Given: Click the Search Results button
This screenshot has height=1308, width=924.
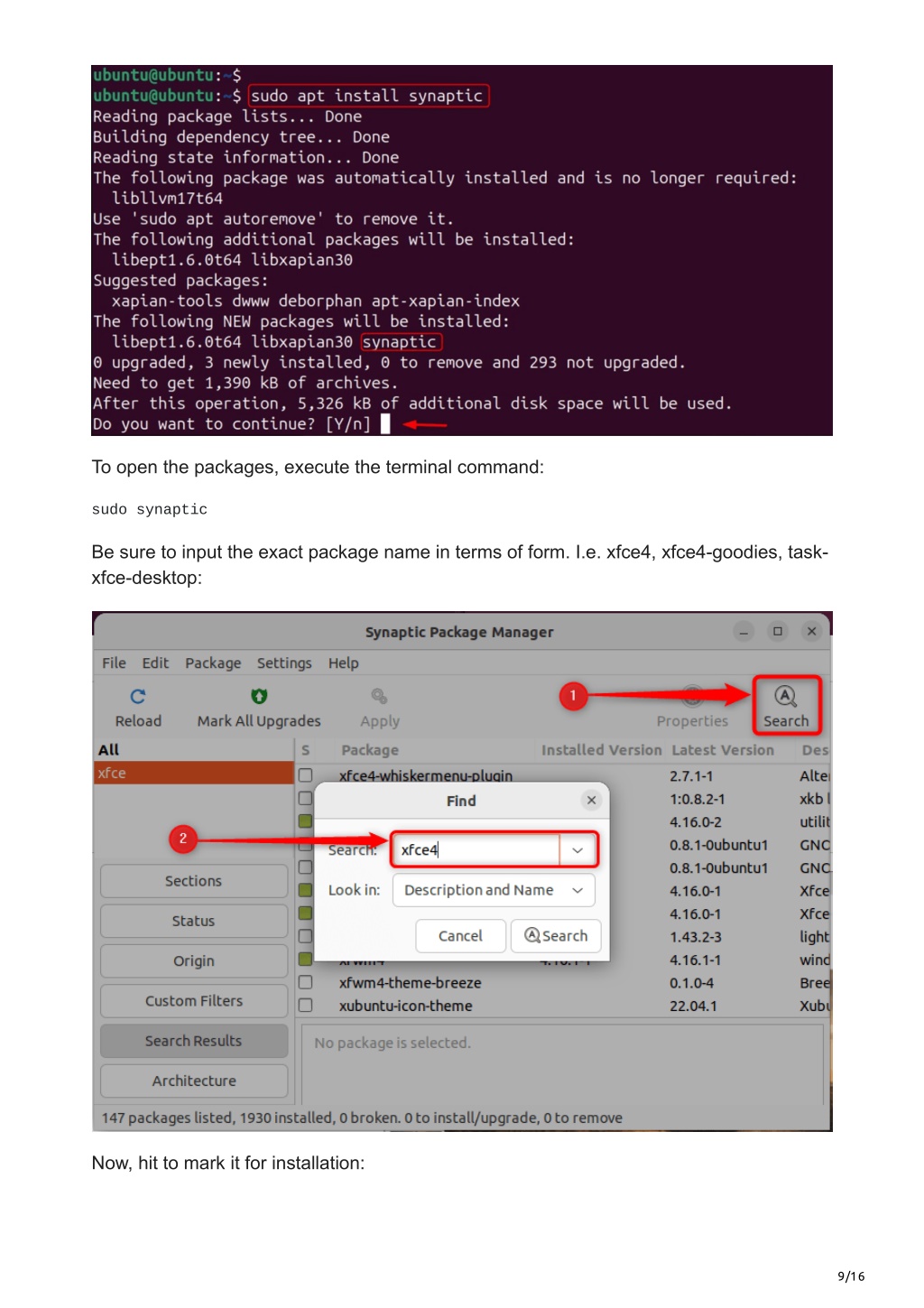Looking at the screenshot, I should 194,1041.
